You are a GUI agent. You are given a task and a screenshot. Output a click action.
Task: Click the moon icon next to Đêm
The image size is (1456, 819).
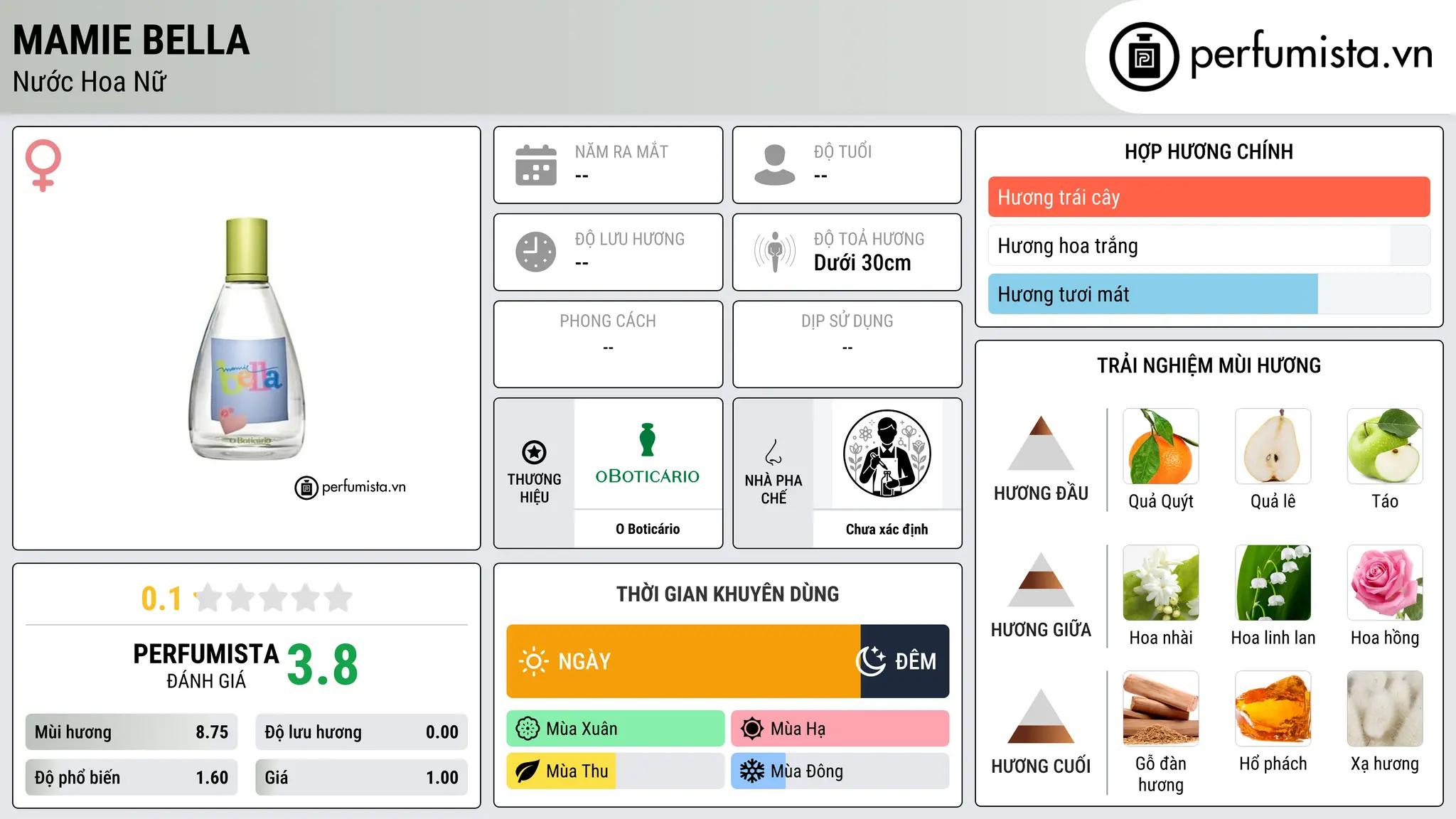tap(870, 661)
